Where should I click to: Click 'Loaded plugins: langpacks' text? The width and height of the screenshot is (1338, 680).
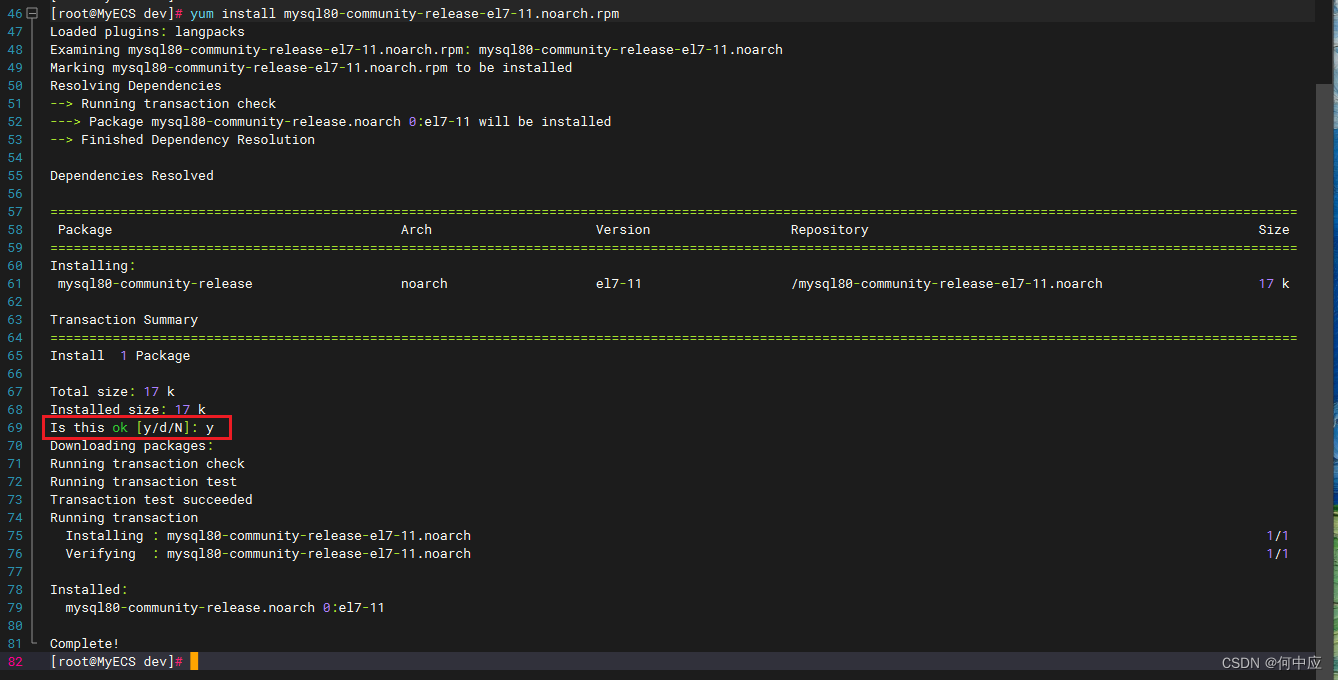[147, 32]
